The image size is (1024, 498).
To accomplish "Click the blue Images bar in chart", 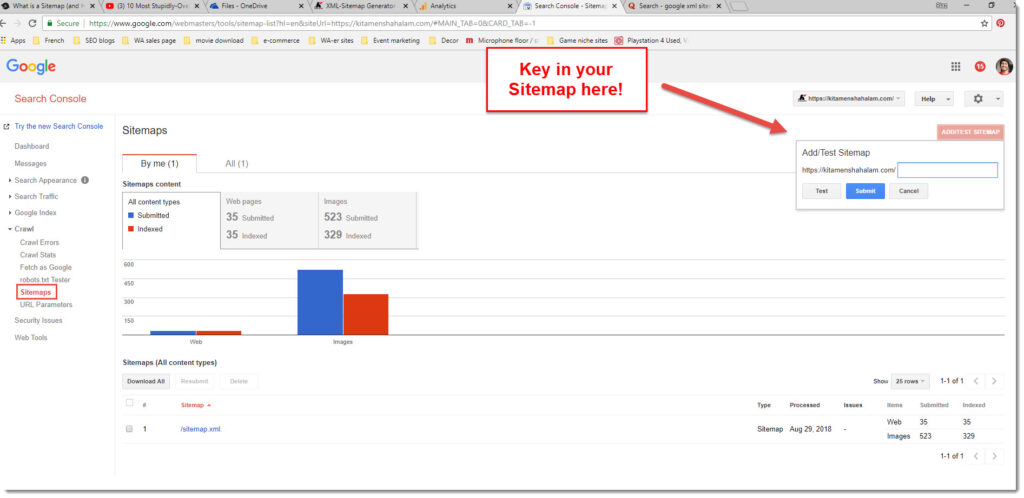I will [x=320, y=302].
